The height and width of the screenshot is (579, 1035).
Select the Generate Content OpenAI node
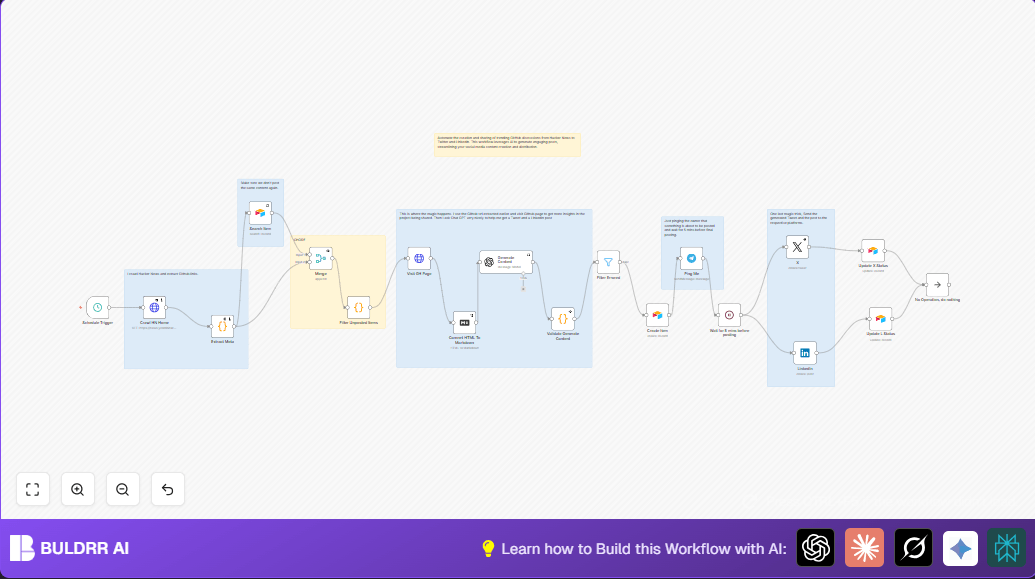506,262
